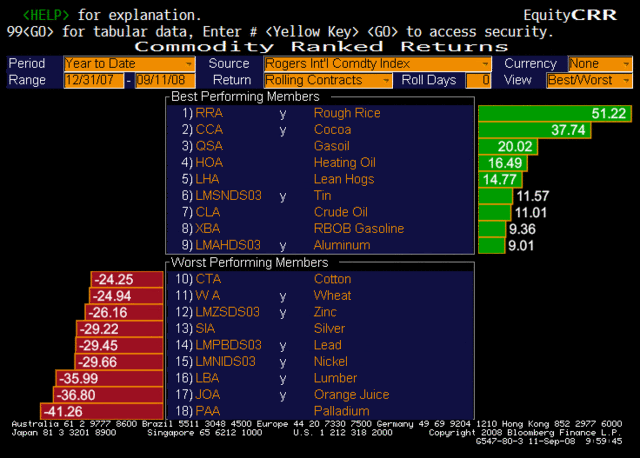
Task: Click the green 51.22 return bar
Action: 555,114
